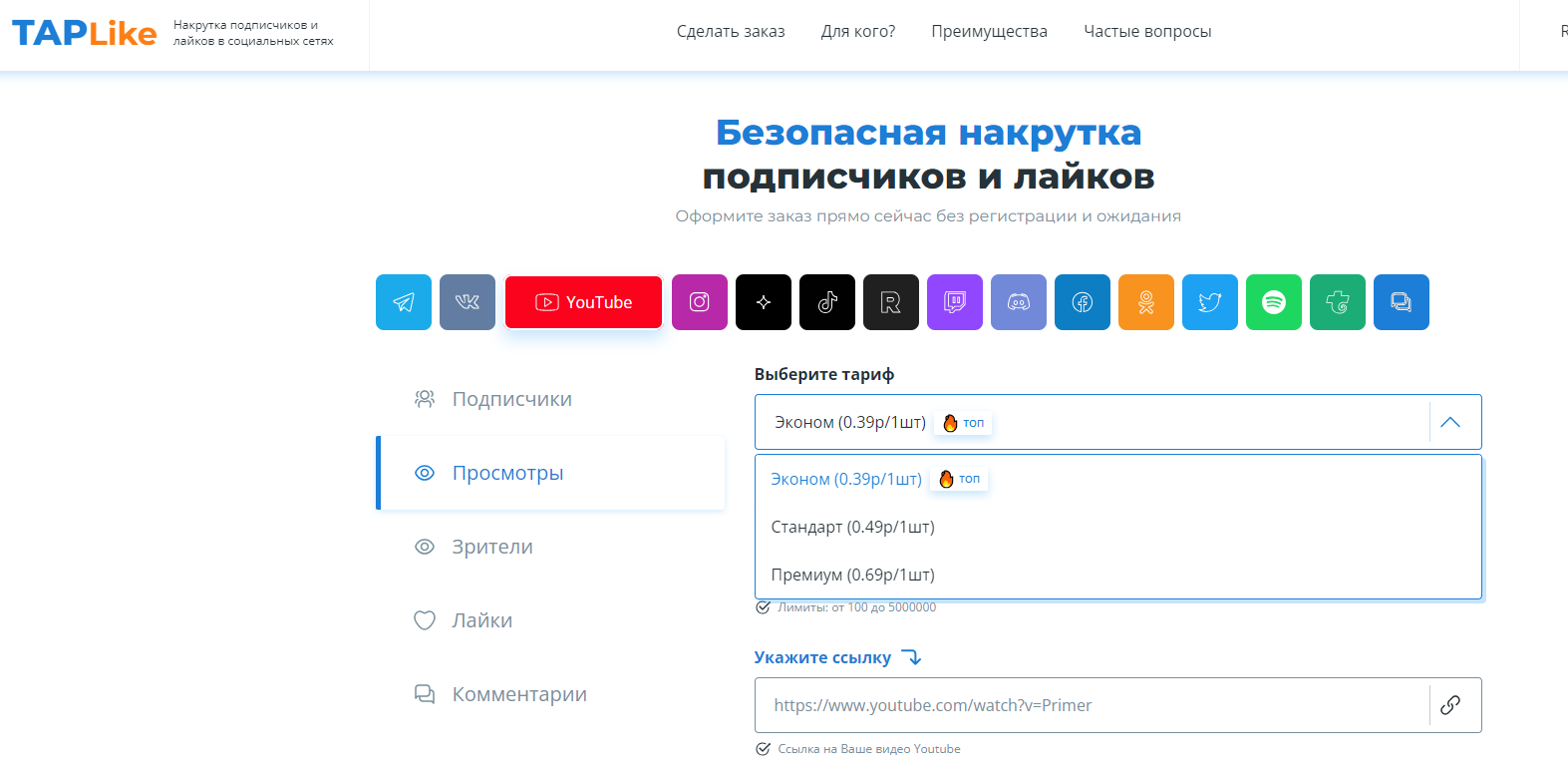Open the Преимущества navigation link
Screen dimensions: 1568x777
990,32
